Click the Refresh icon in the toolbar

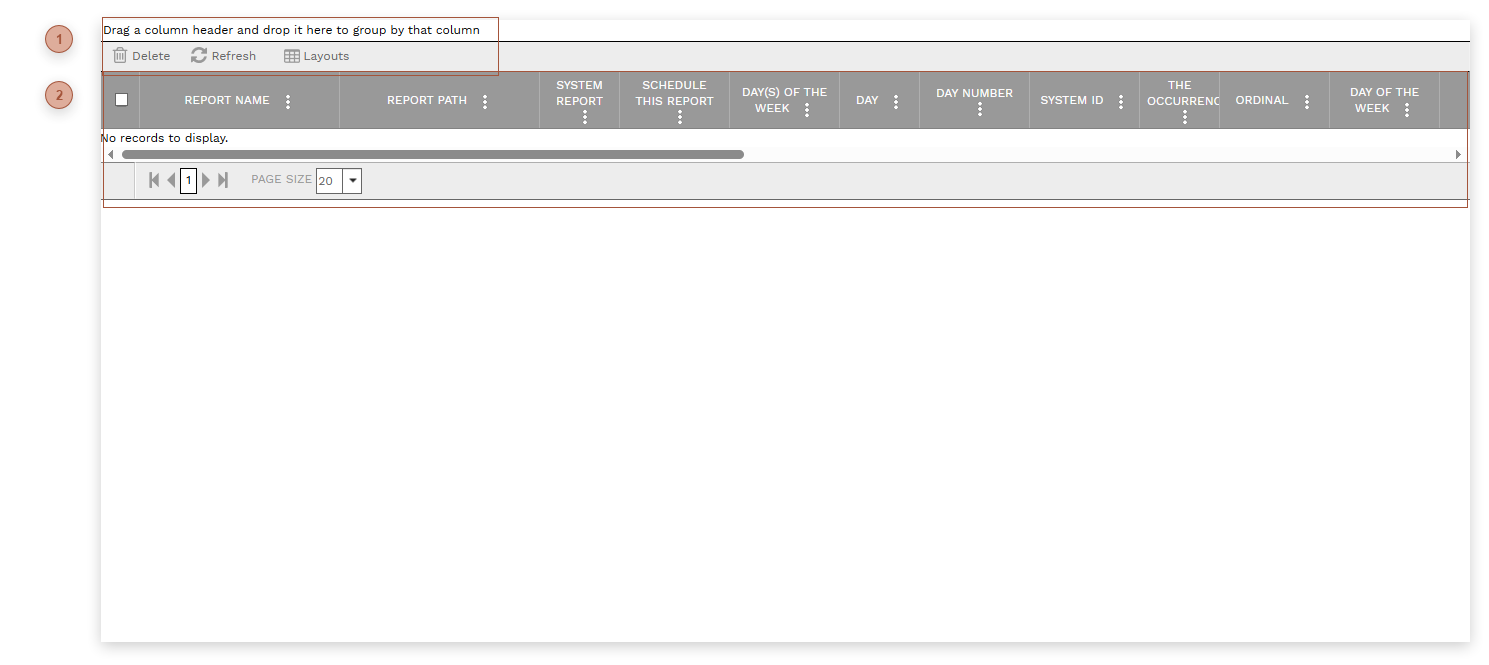(197, 55)
